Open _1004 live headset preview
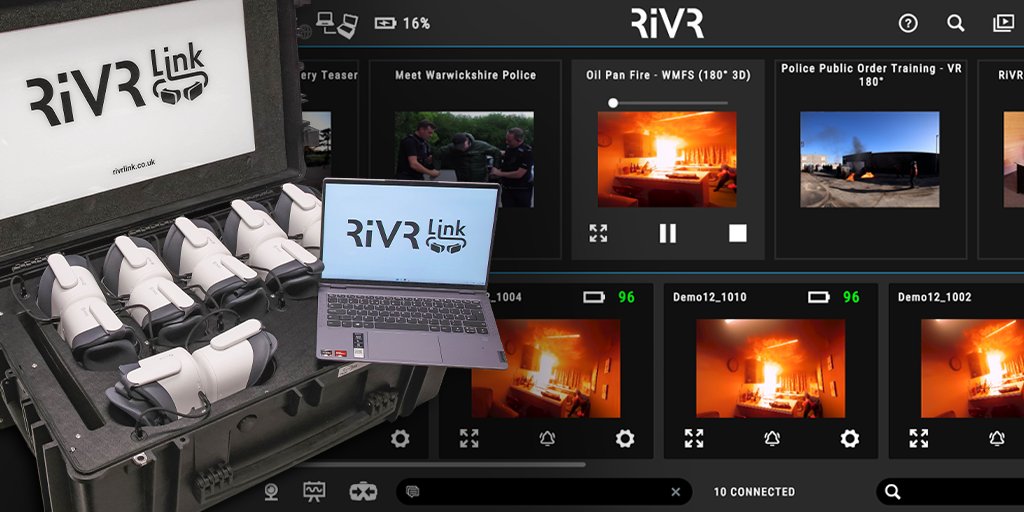This screenshot has width=1024, height=512. (x=546, y=368)
